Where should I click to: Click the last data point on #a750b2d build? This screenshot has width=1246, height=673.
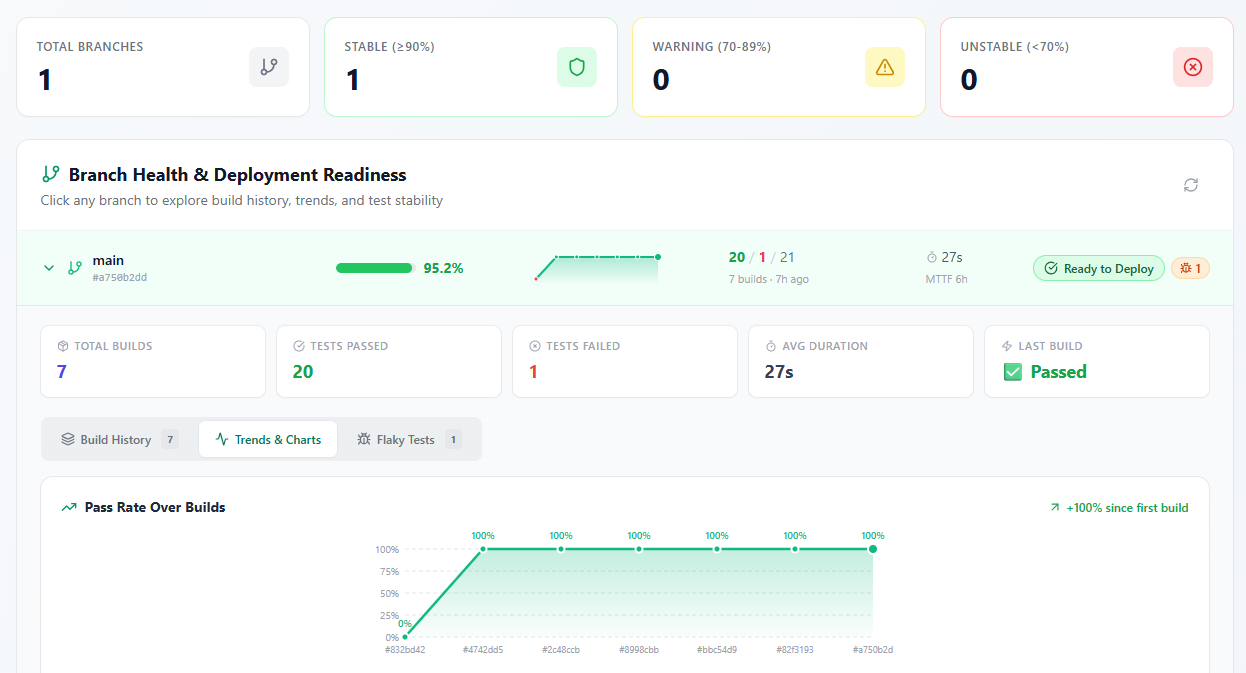click(873, 549)
